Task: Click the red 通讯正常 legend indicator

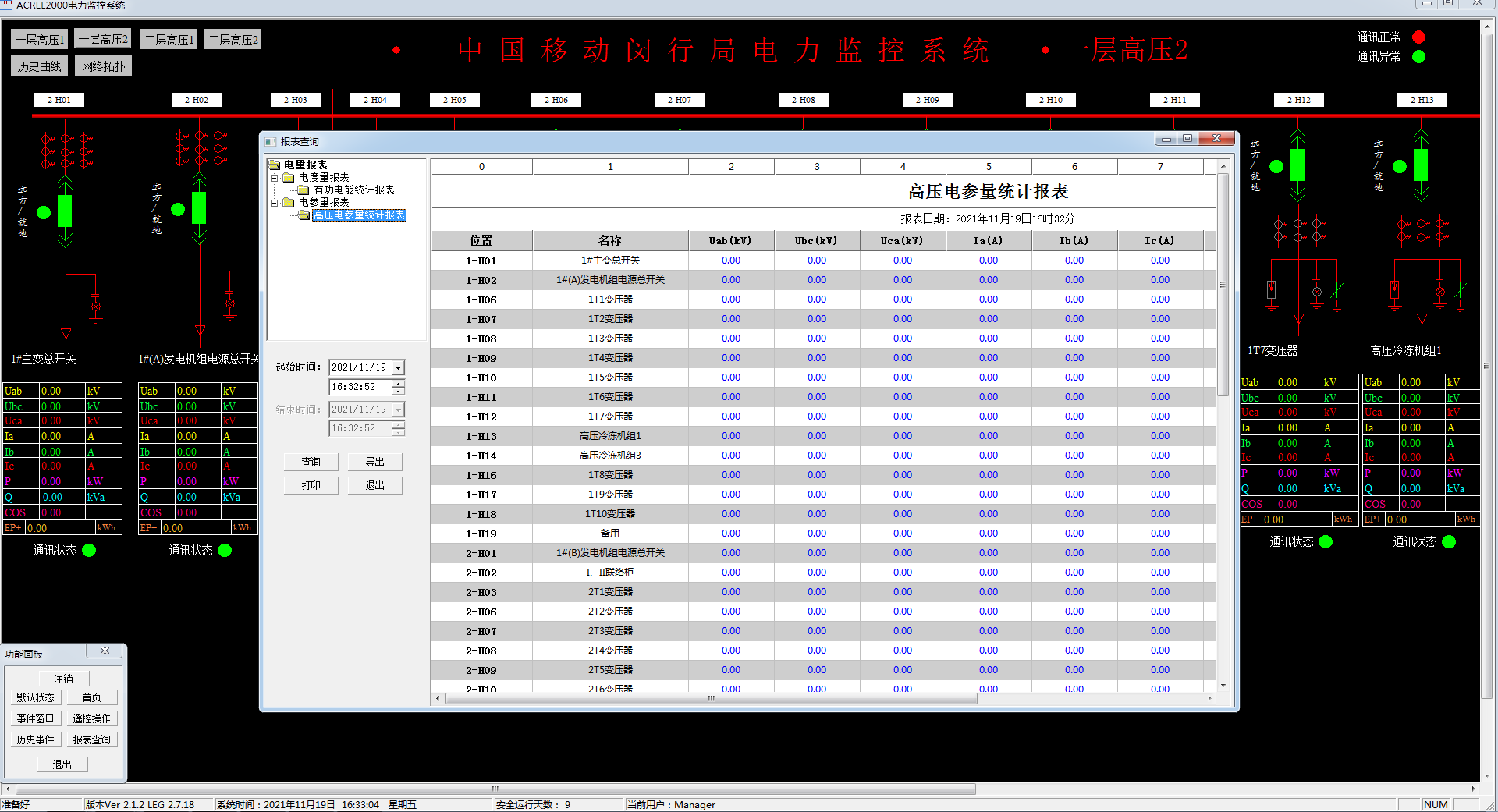Action: point(1418,37)
